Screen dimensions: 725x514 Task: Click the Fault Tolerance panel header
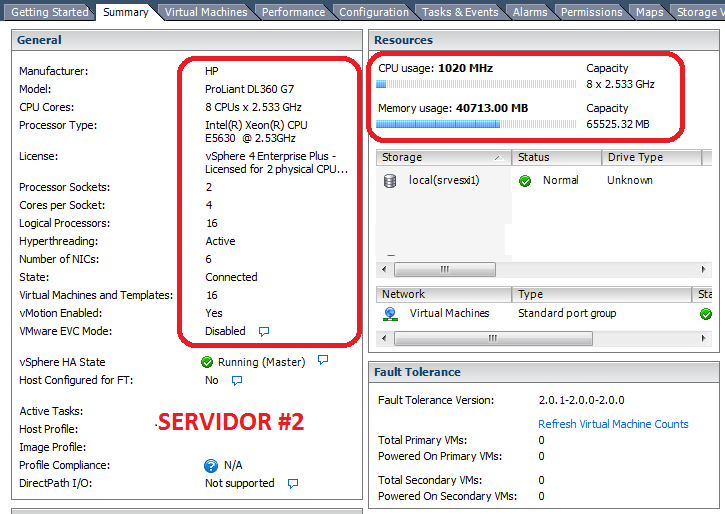tap(544, 372)
